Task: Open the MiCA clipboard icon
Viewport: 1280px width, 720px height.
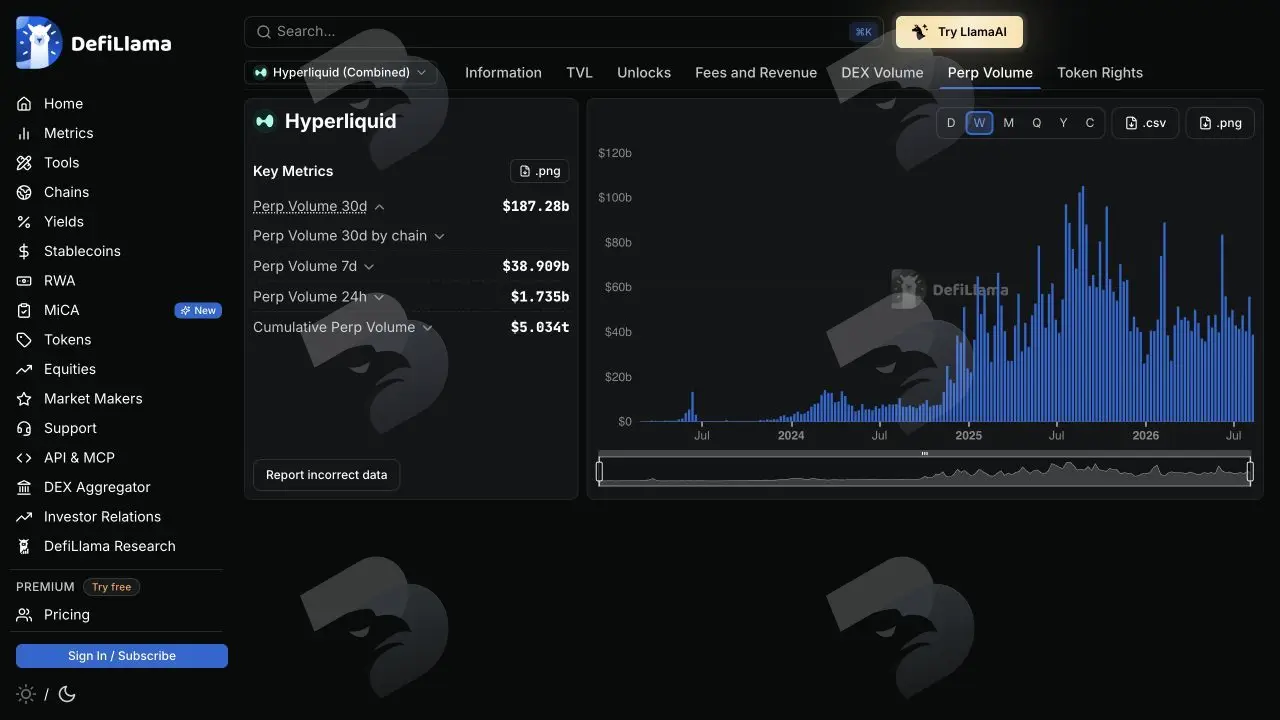Action: [25, 310]
